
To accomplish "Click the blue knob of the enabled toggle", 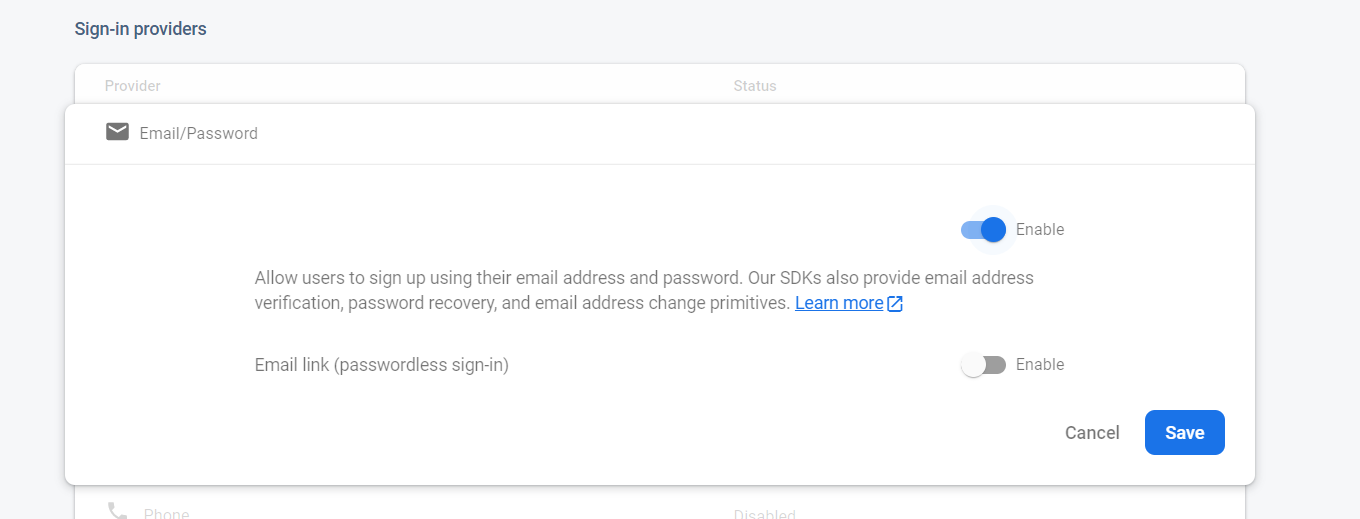I will pos(993,230).
